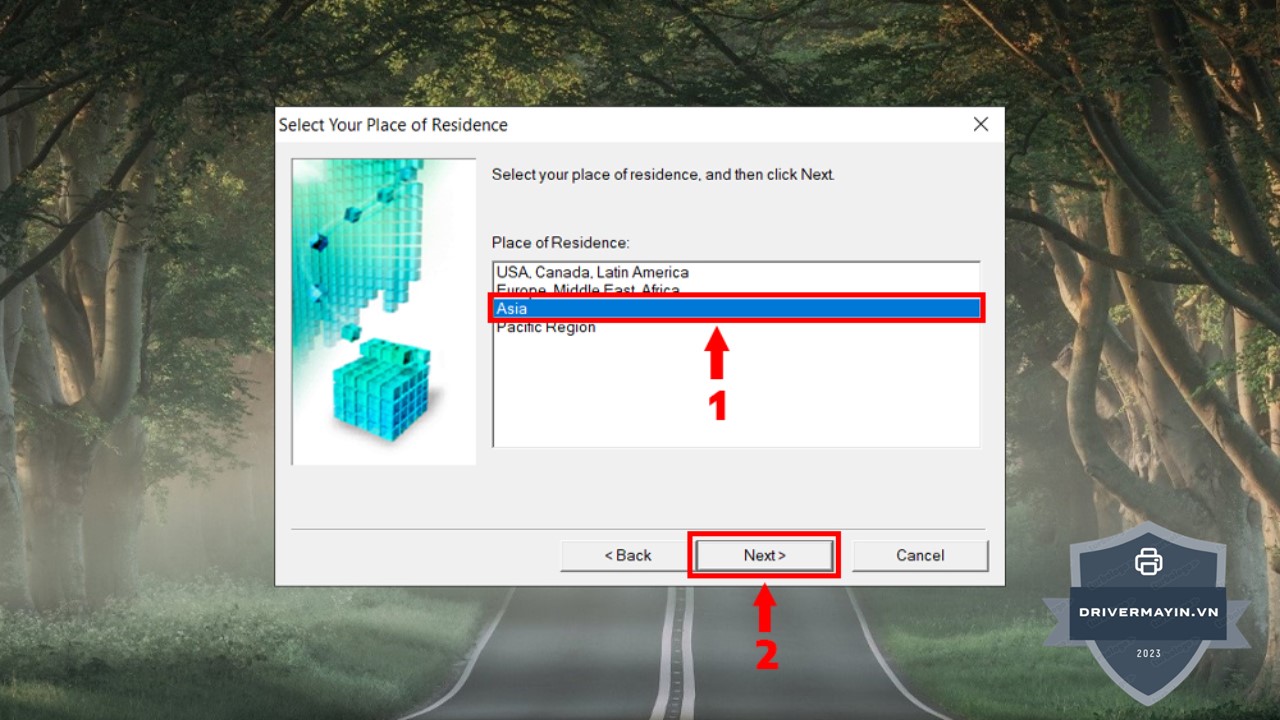Choose Asia in the residence list
Image resolution: width=1280 pixels, height=720 pixels.
(736, 309)
